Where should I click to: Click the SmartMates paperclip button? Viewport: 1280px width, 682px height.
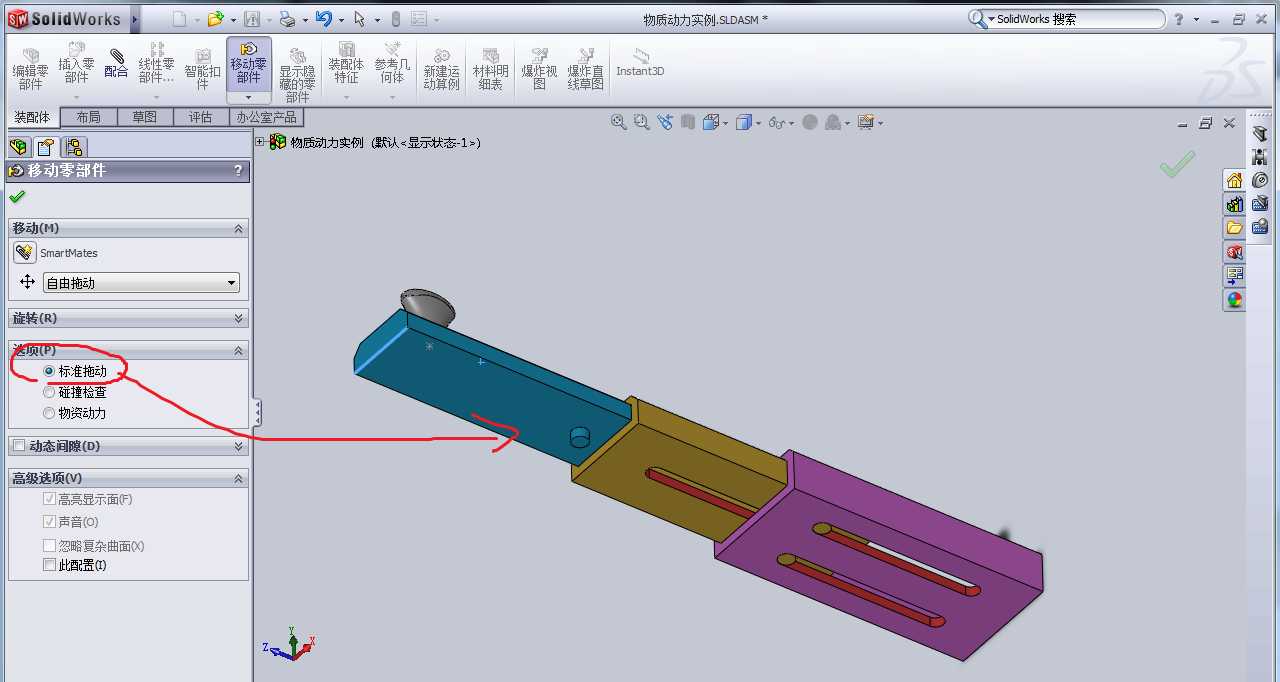point(25,253)
